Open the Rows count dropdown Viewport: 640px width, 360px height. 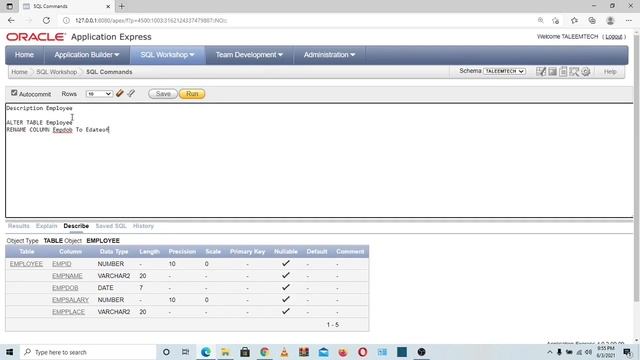[x=99, y=94]
